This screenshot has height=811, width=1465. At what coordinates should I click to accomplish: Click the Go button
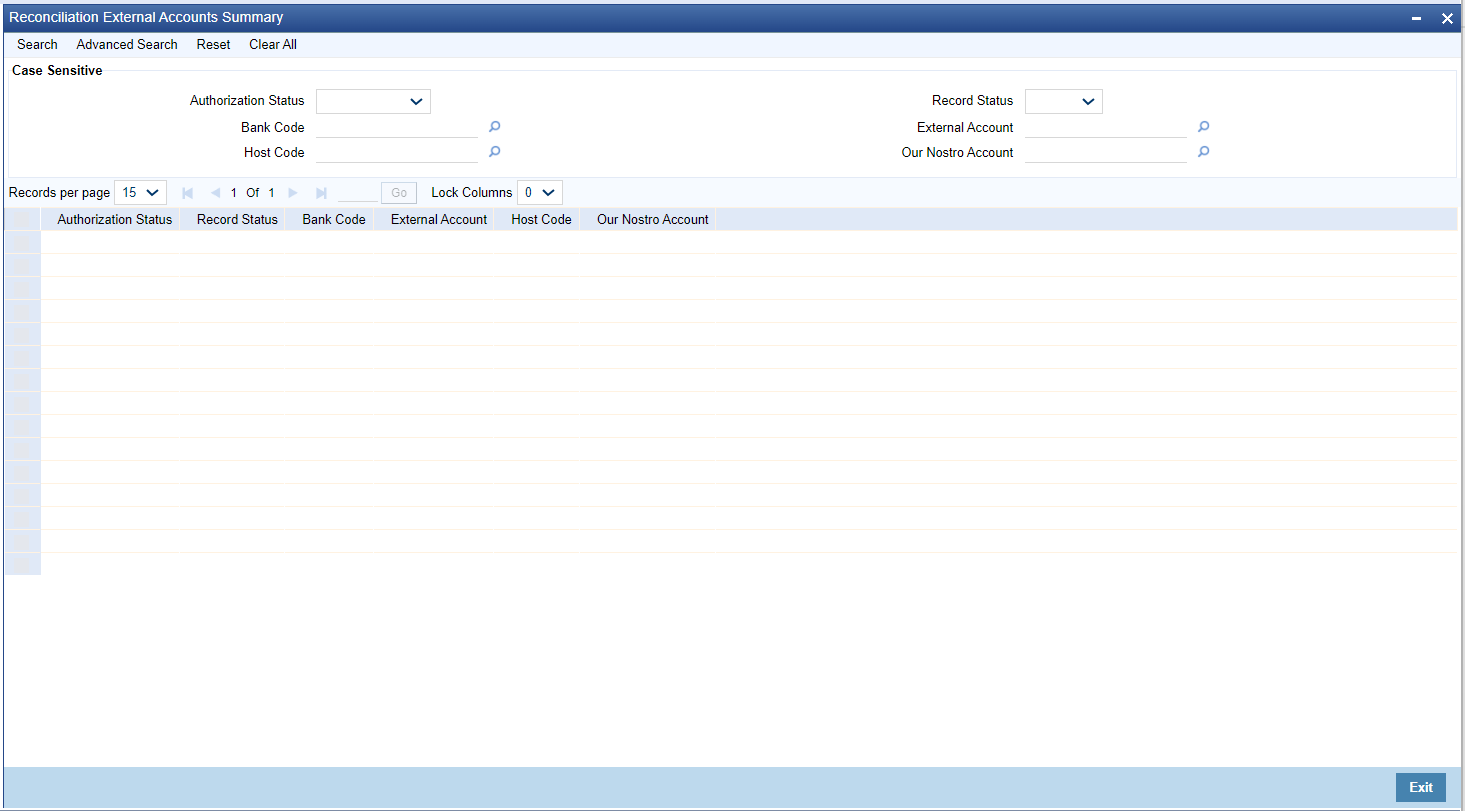399,193
